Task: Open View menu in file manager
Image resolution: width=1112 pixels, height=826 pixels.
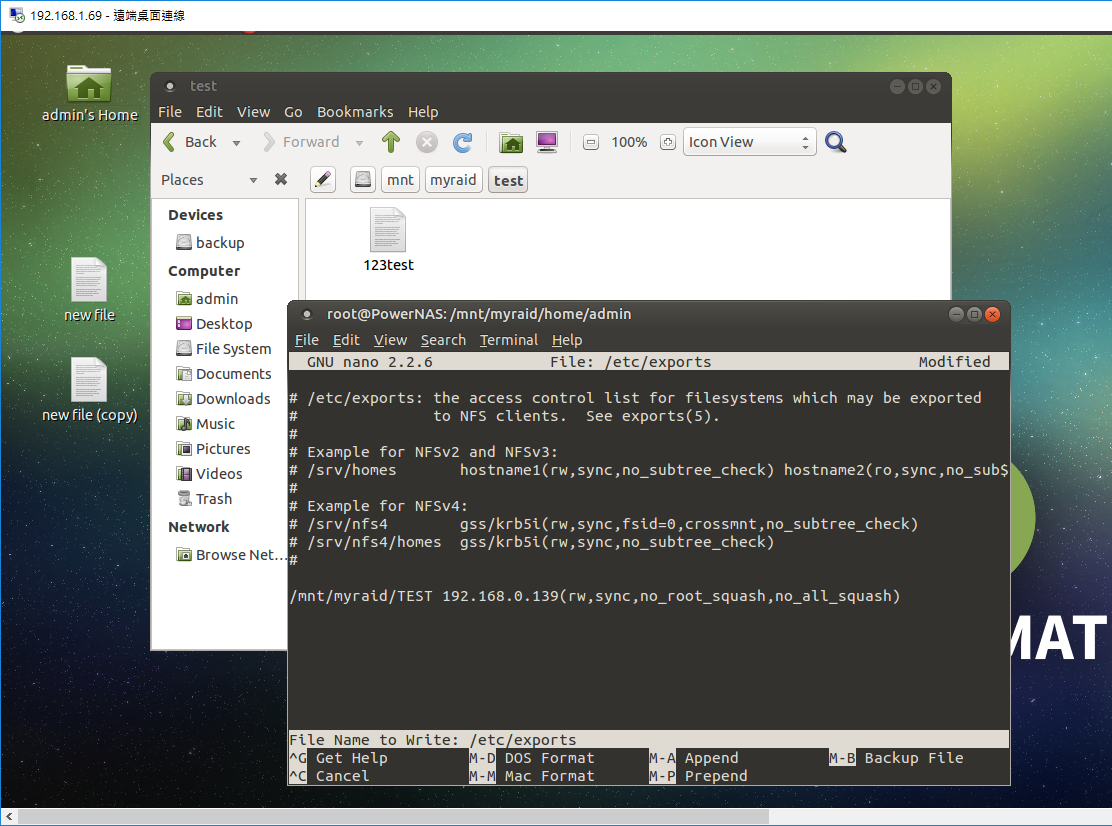Action: pos(253,112)
